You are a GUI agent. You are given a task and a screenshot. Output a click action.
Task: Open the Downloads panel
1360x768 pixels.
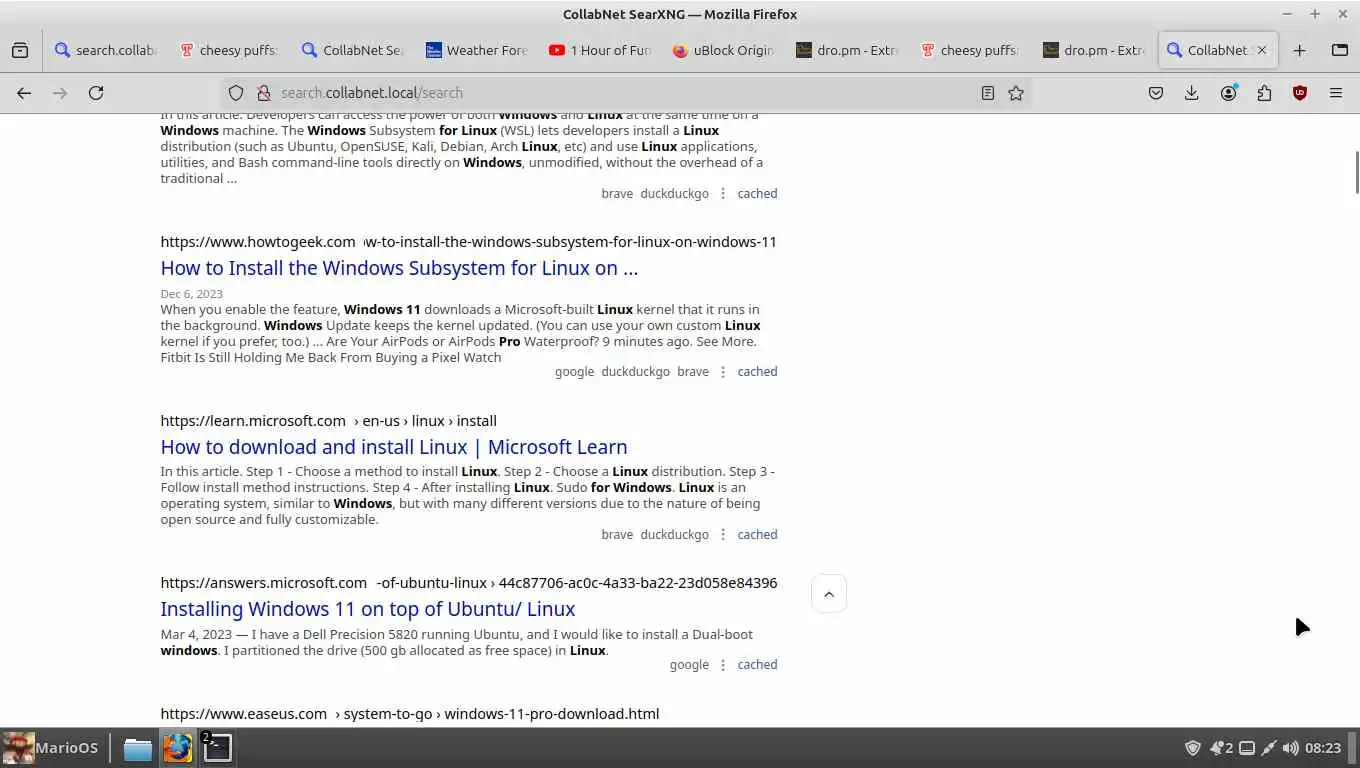click(1192, 93)
